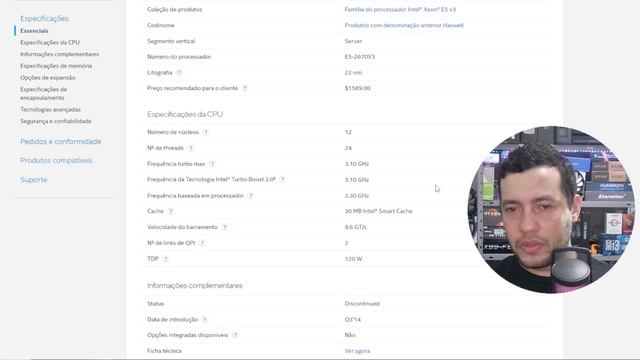Click help icon beside Nº de links de QPI
Image resolution: width=640 pixels, height=360 pixels.
202,243
